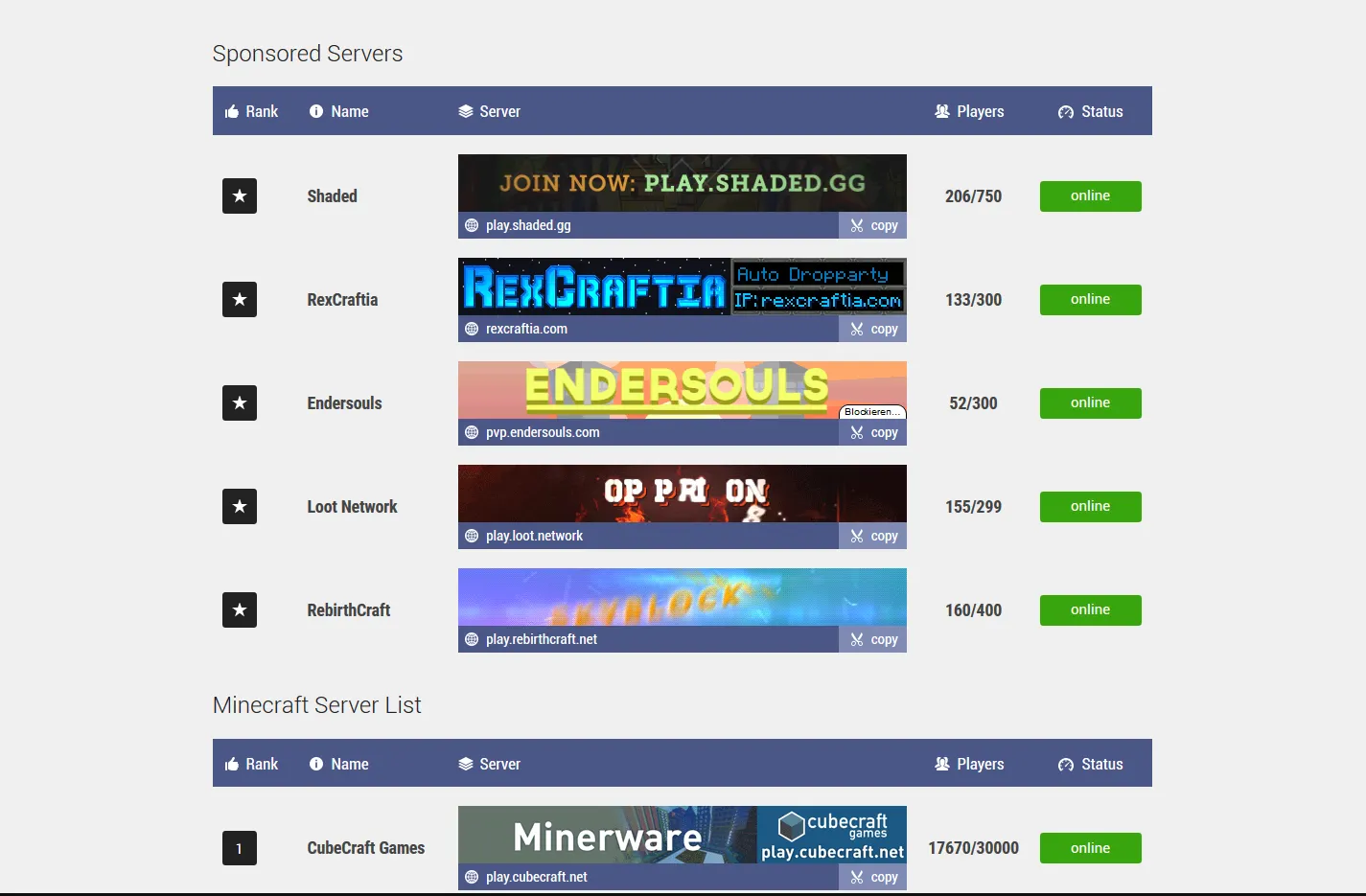Copy the pvp.endersouls.com server address
Viewport: 1366px width, 896px height.
(873, 433)
